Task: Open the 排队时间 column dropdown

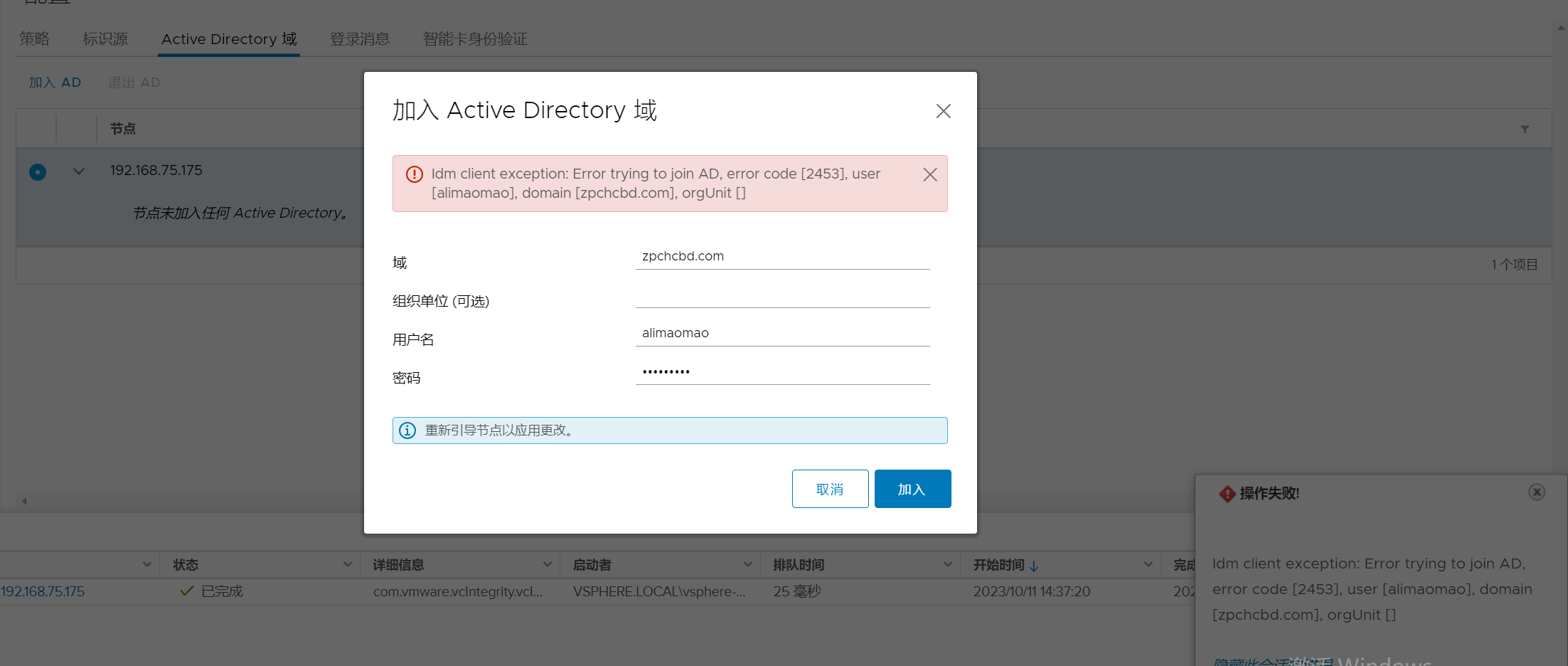Action: (947, 564)
